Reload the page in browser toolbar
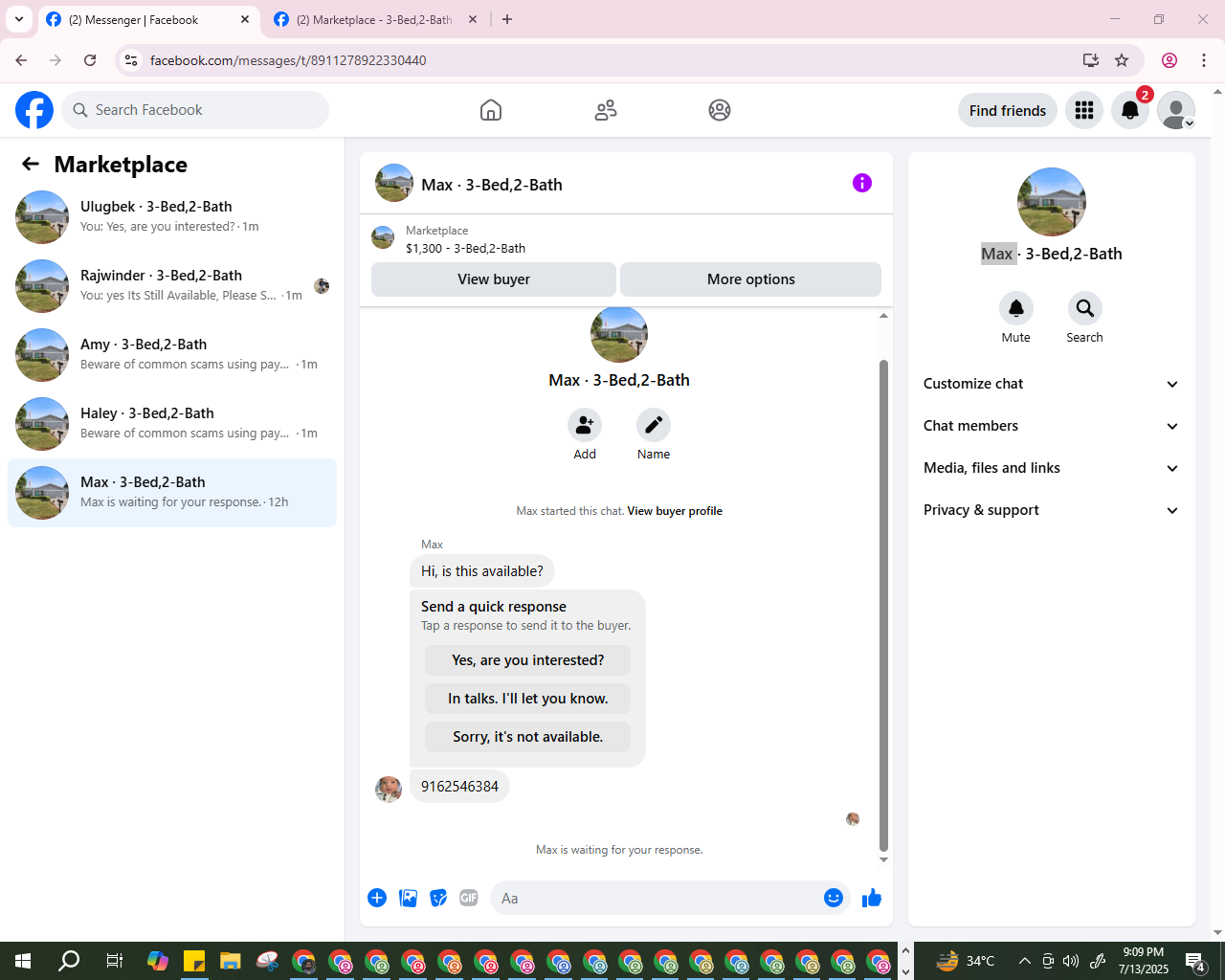Screen dimensions: 1225x980 pyautogui.click(x=90, y=60)
